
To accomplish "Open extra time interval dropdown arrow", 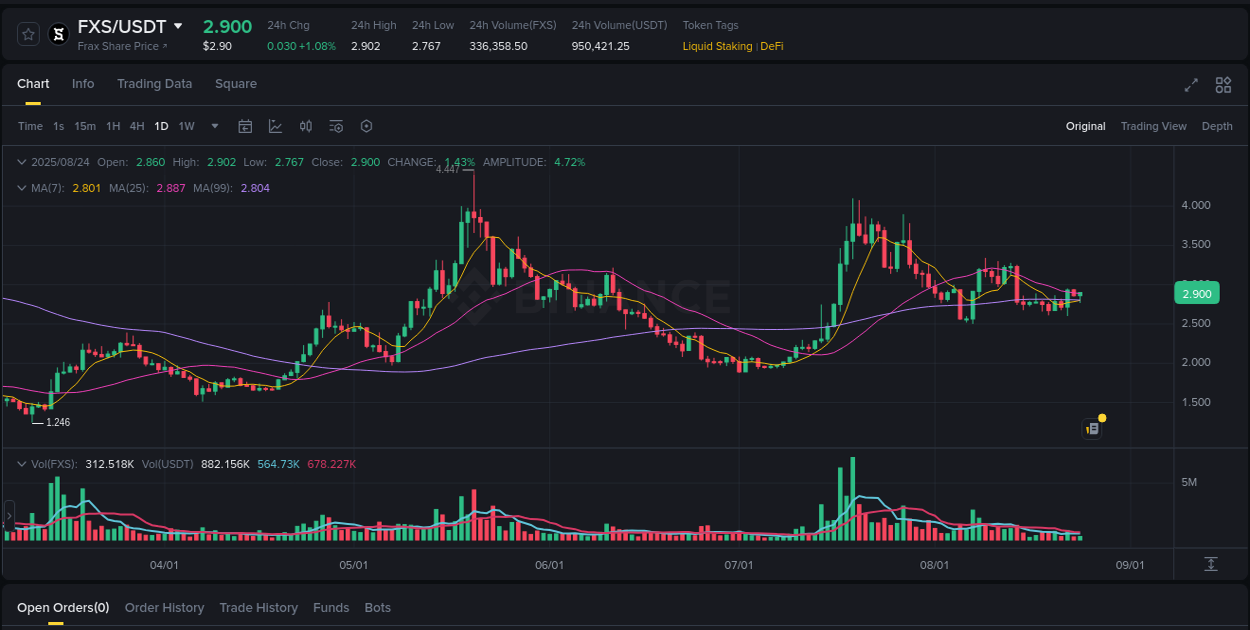I will pos(214,126).
